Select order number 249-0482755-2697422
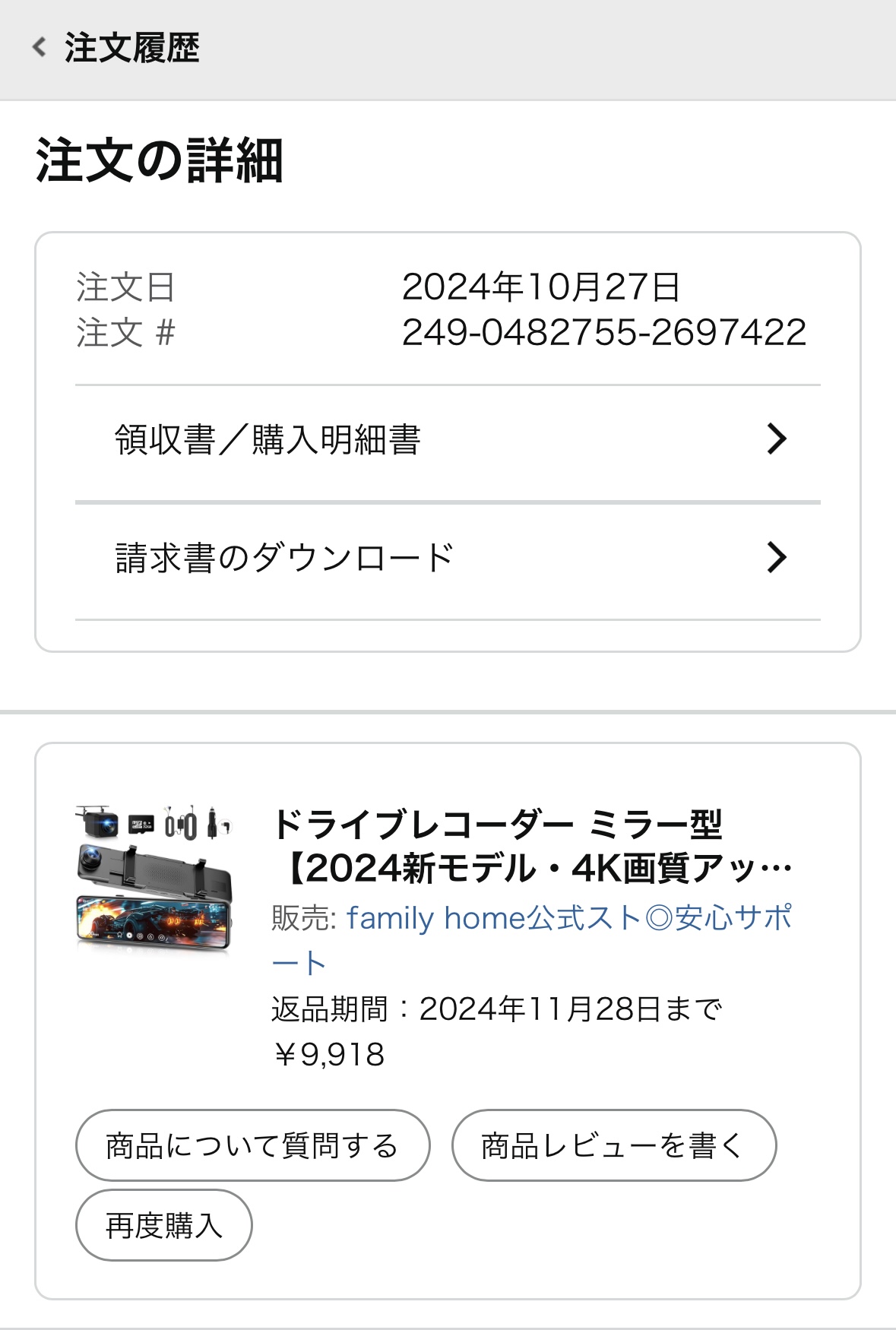The width and height of the screenshot is (896, 1330). (603, 332)
